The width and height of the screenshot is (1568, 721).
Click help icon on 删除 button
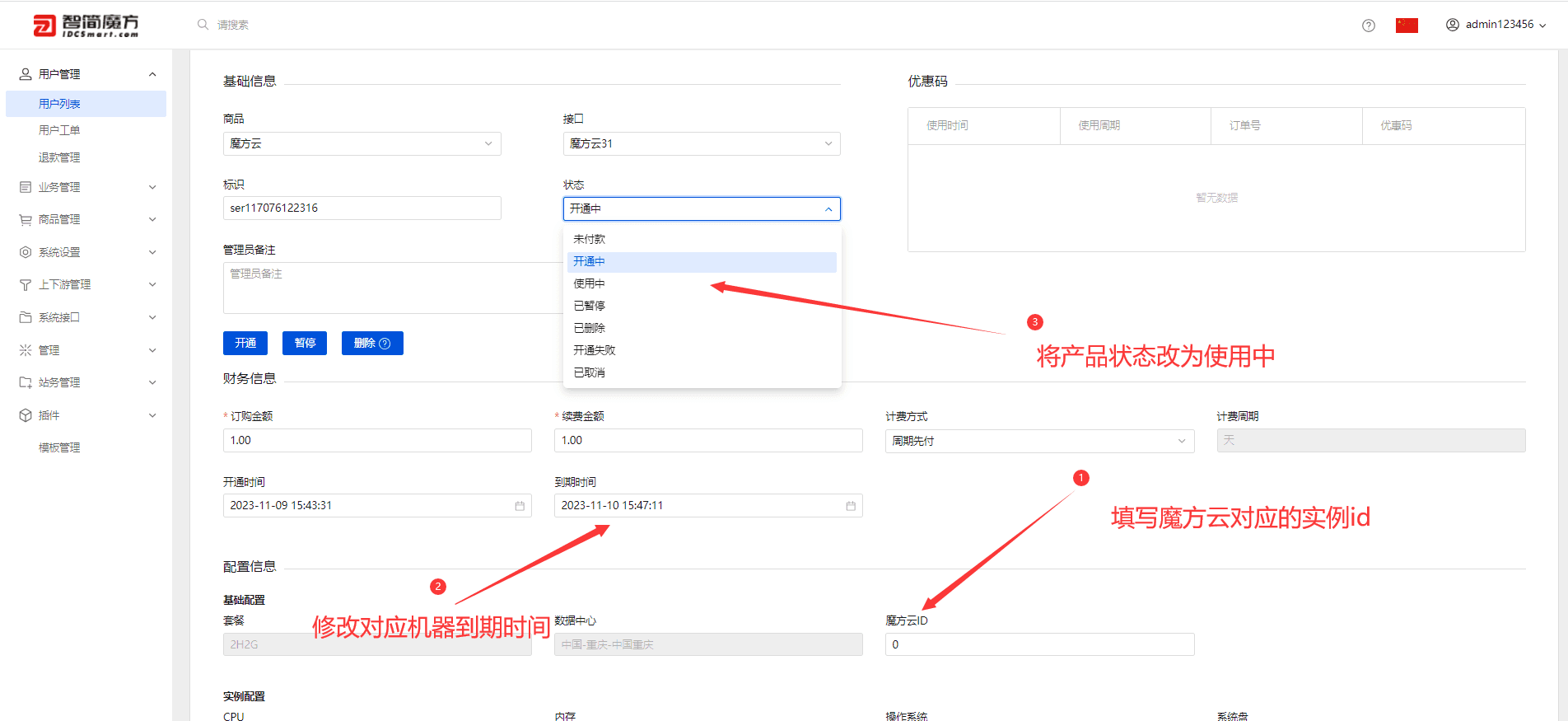click(385, 344)
